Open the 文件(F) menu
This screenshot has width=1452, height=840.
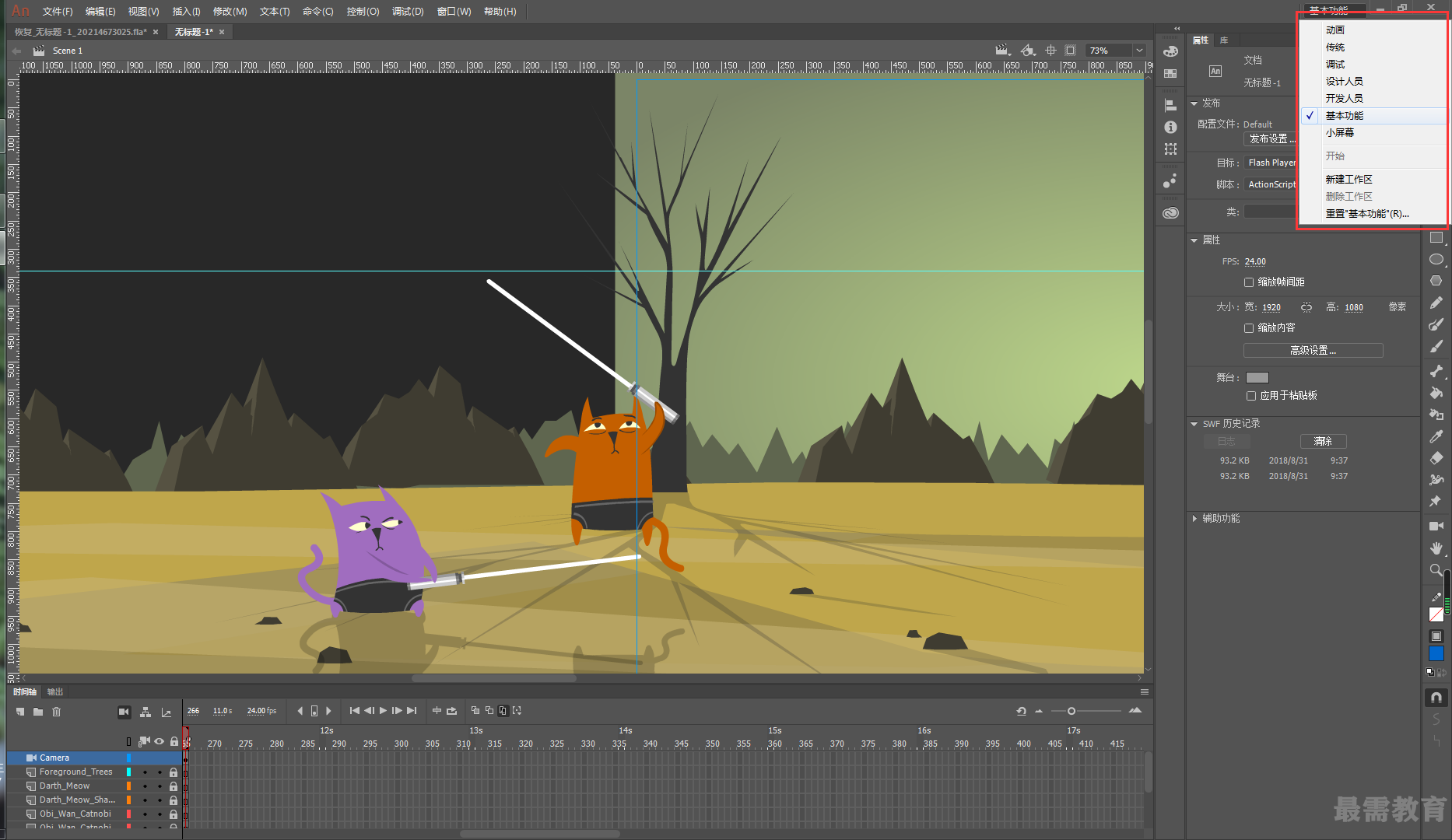[58, 12]
